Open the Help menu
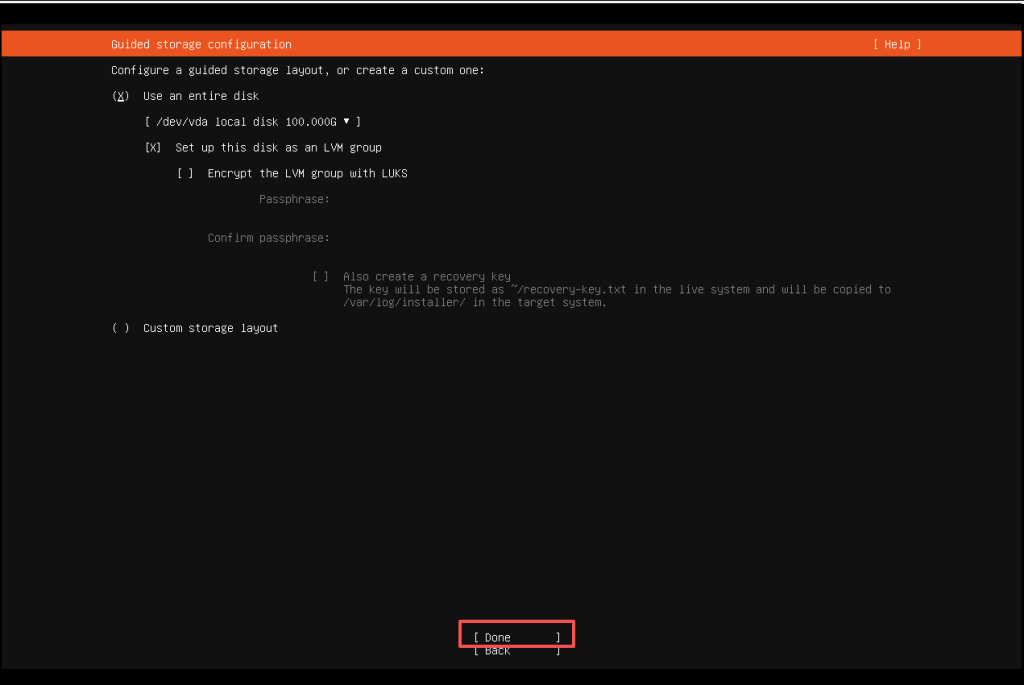 coord(896,43)
